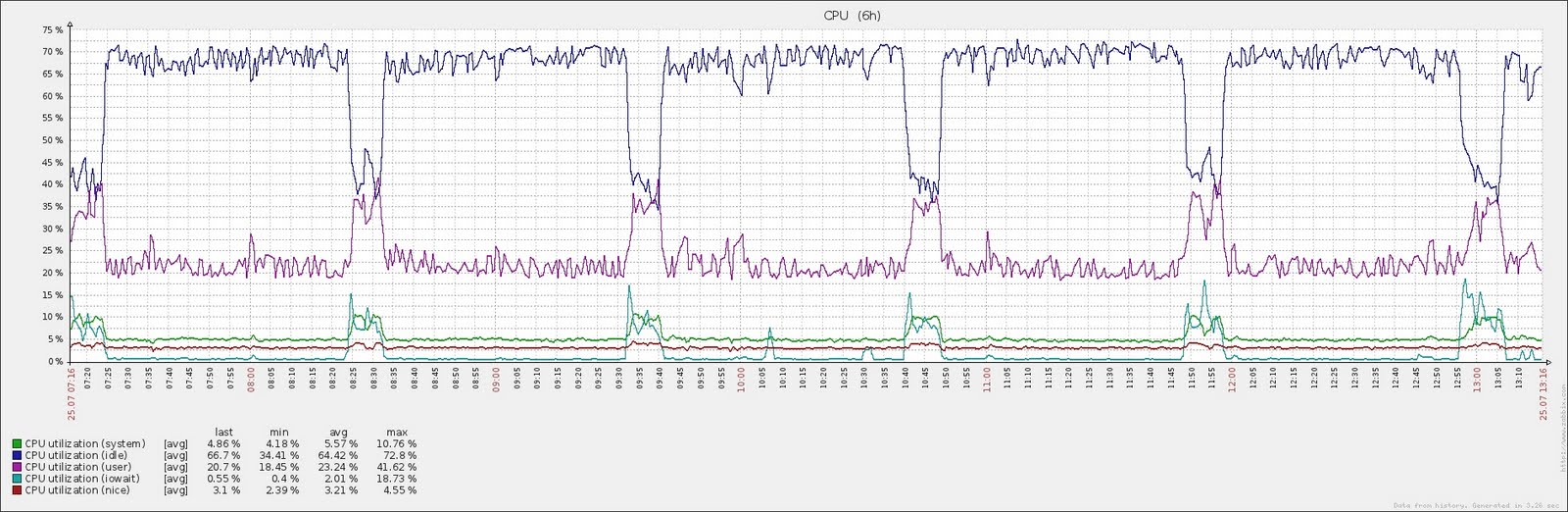Click the 'max' column header
Screen dimensions: 1568x512
pos(397,433)
